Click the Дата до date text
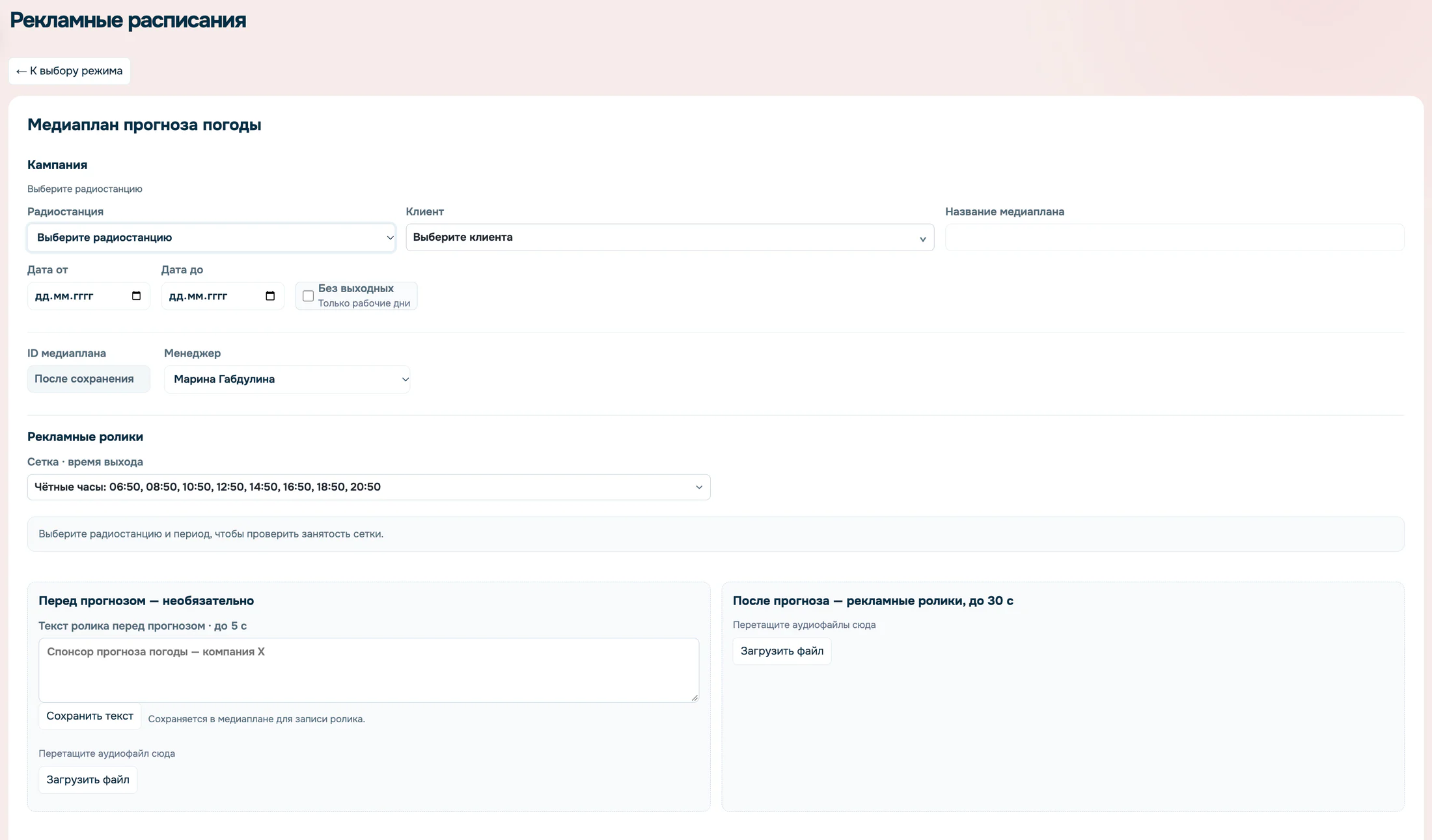Screen dimensions: 1432x840 pos(198,296)
